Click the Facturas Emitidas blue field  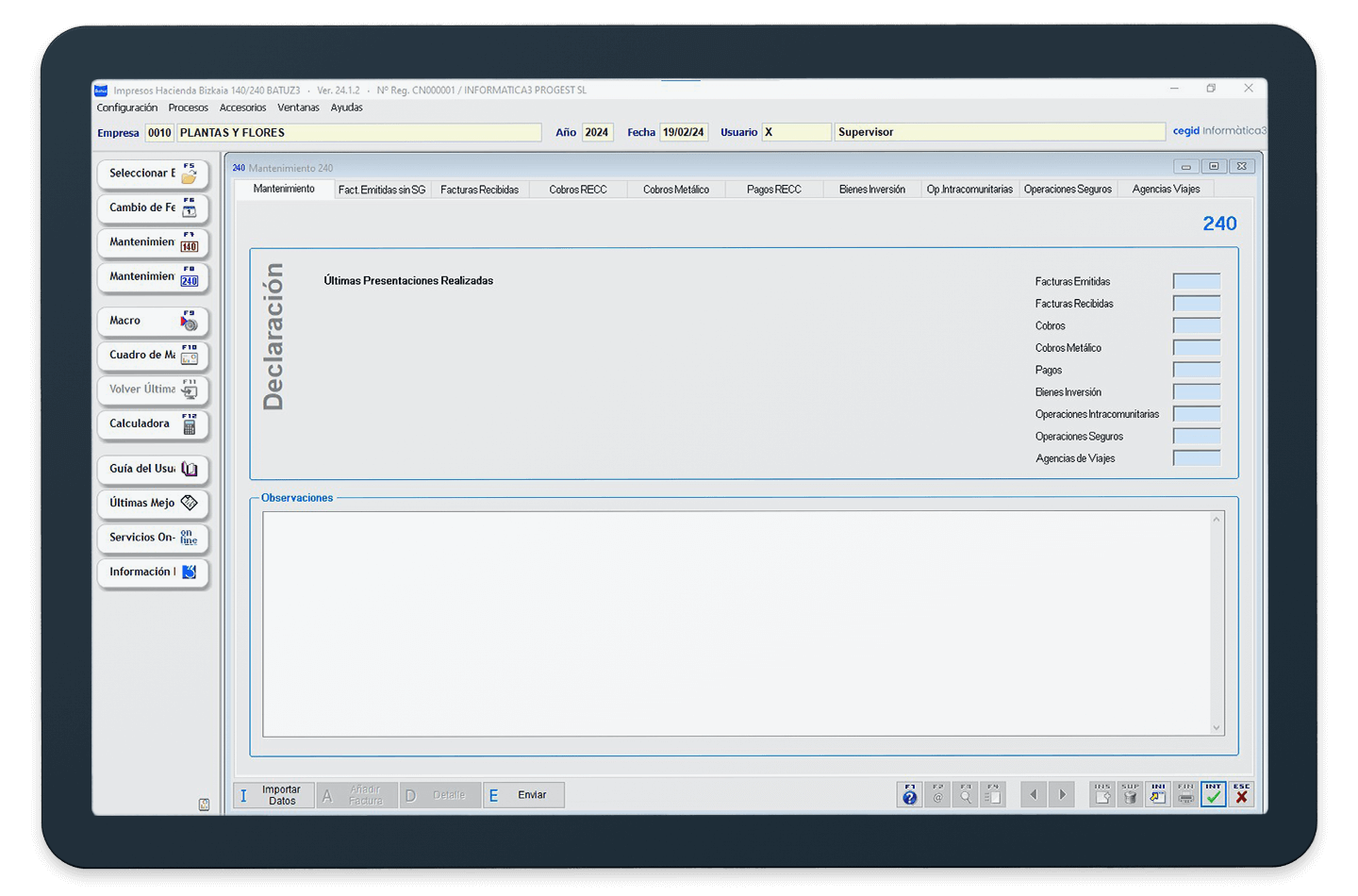click(1196, 282)
